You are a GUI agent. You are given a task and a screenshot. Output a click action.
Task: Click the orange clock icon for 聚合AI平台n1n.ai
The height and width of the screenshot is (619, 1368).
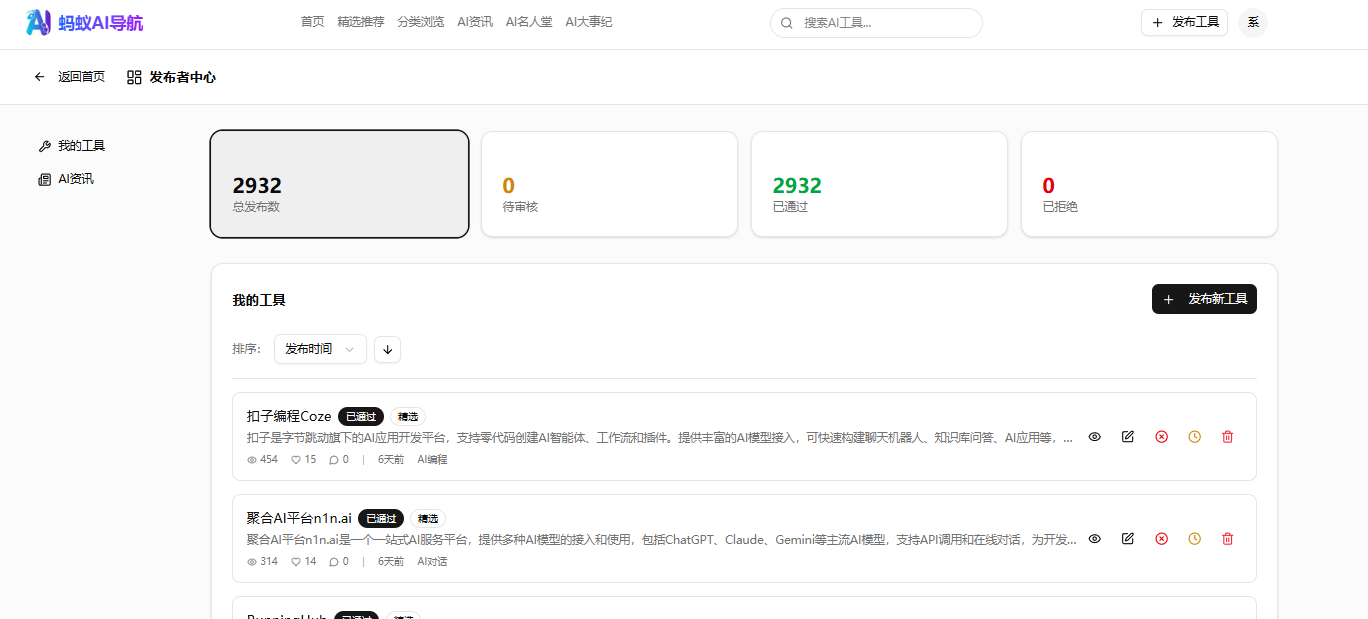click(x=1194, y=538)
